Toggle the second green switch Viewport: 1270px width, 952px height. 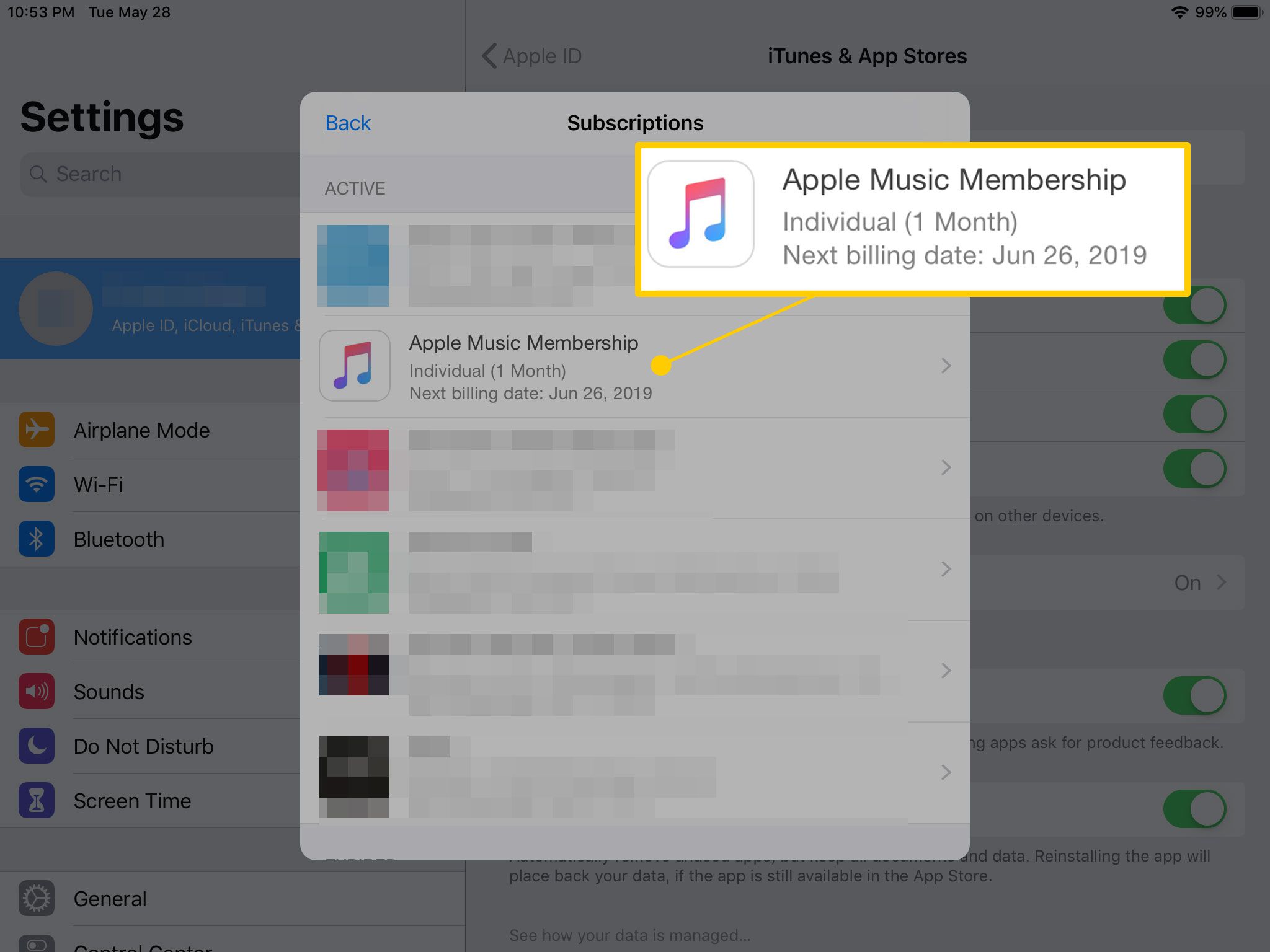[1195, 359]
